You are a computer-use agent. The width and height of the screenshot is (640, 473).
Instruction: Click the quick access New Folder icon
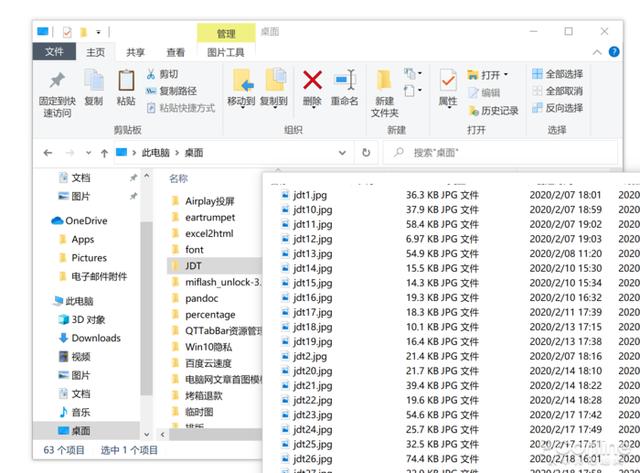(83, 32)
